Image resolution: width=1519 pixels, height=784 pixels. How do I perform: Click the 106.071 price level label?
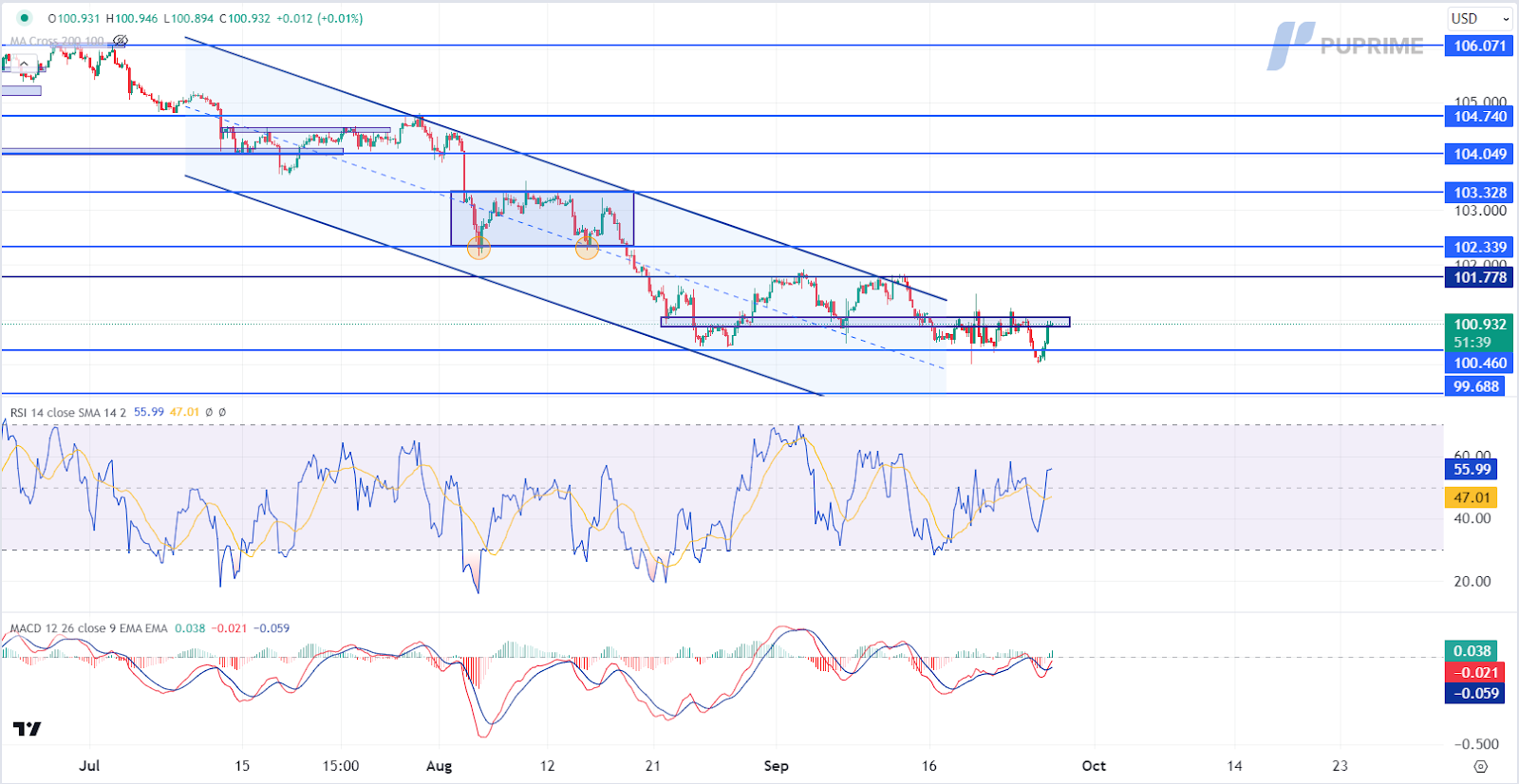(1479, 46)
